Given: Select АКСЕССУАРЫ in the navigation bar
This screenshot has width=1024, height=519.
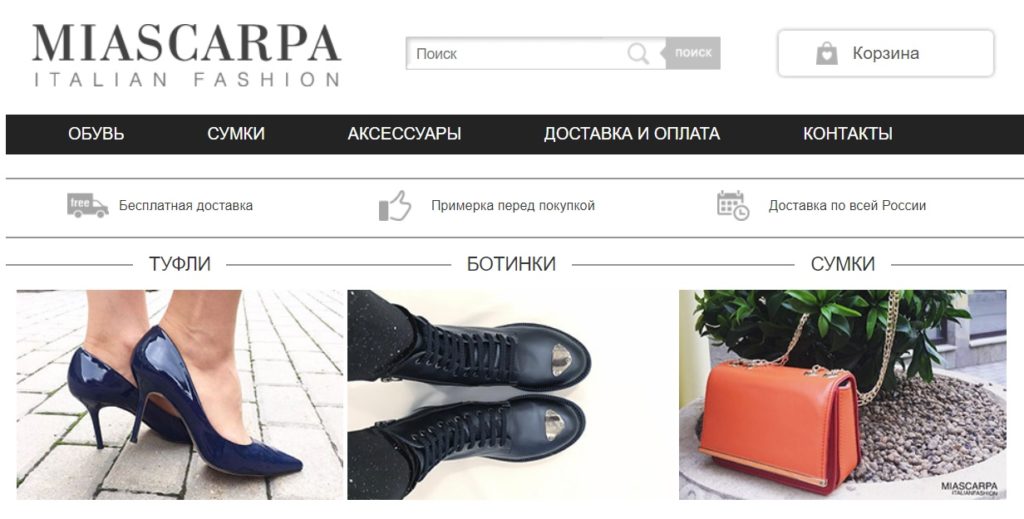Looking at the screenshot, I should (x=404, y=134).
